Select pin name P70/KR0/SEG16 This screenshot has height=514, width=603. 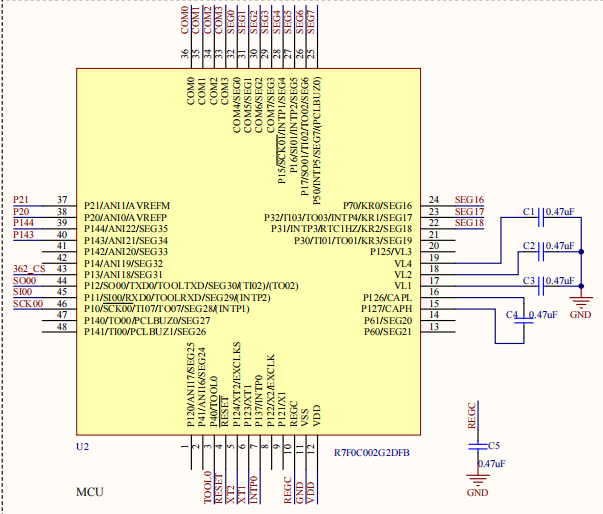click(377, 206)
